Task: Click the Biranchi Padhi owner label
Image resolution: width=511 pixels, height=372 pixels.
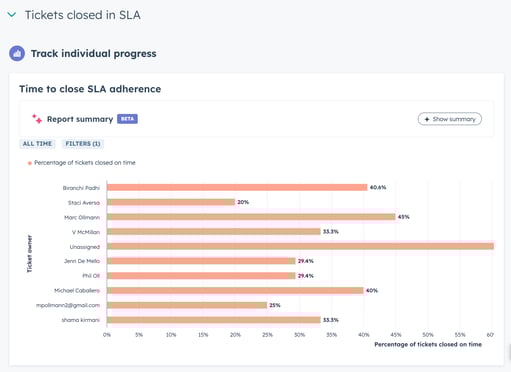Action: (81, 188)
